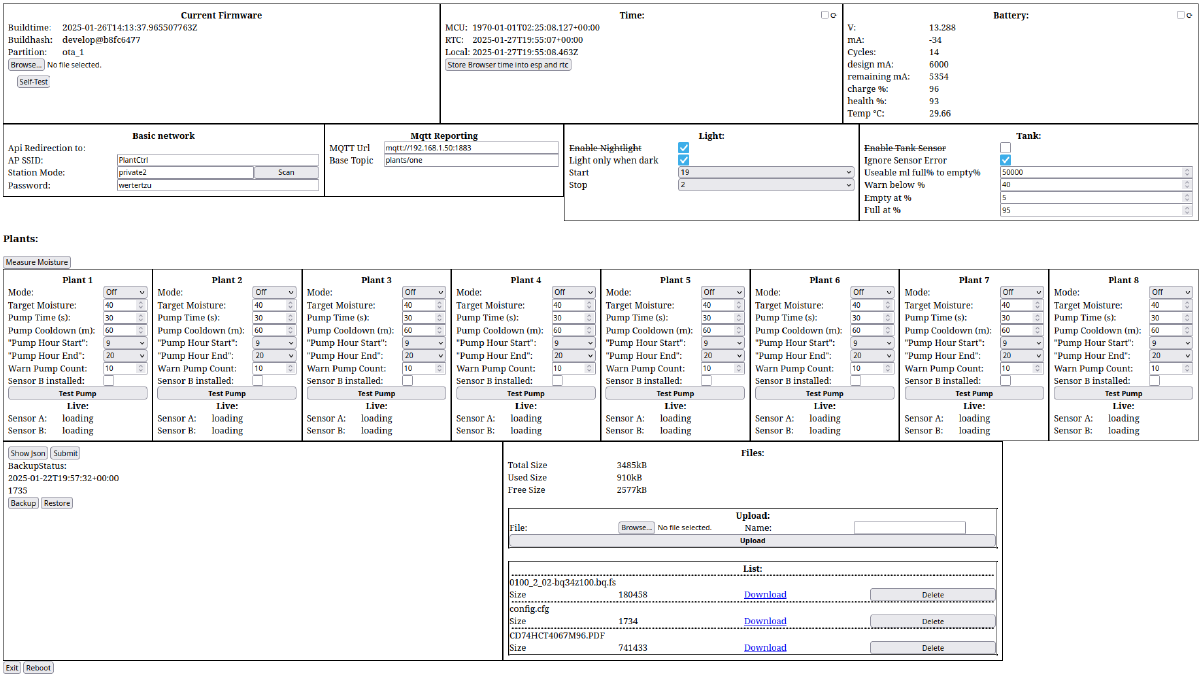
Task: Delete the CD74HCT4067M96.PDF file
Action: tap(932, 648)
